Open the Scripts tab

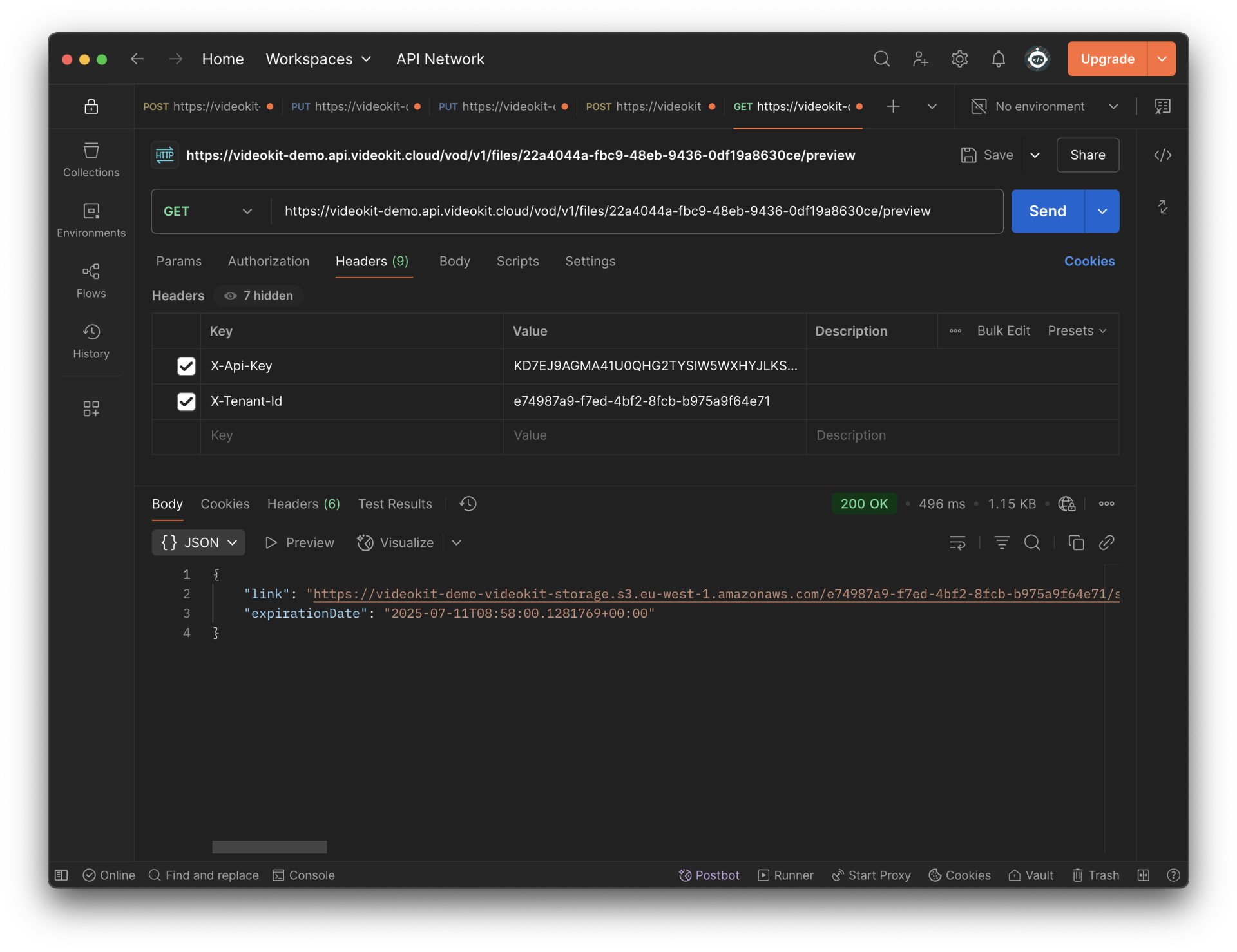pos(517,261)
